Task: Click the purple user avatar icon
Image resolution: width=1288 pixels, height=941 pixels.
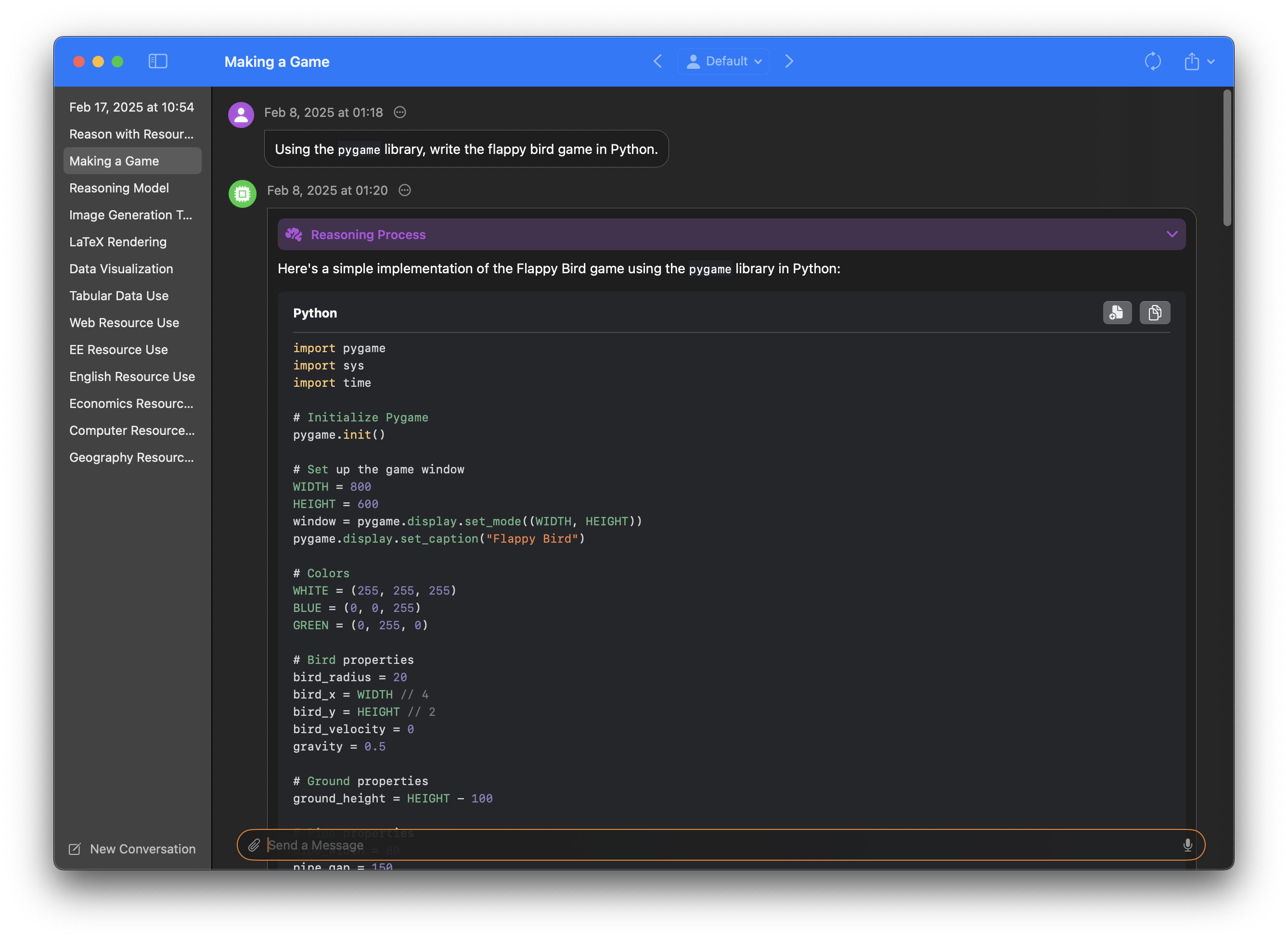Action: click(x=241, y=114)
